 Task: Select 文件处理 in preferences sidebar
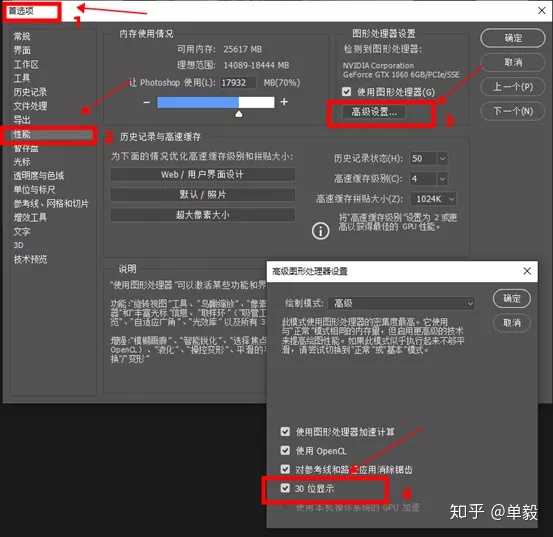pyautogui.click(x=30, y=106)
